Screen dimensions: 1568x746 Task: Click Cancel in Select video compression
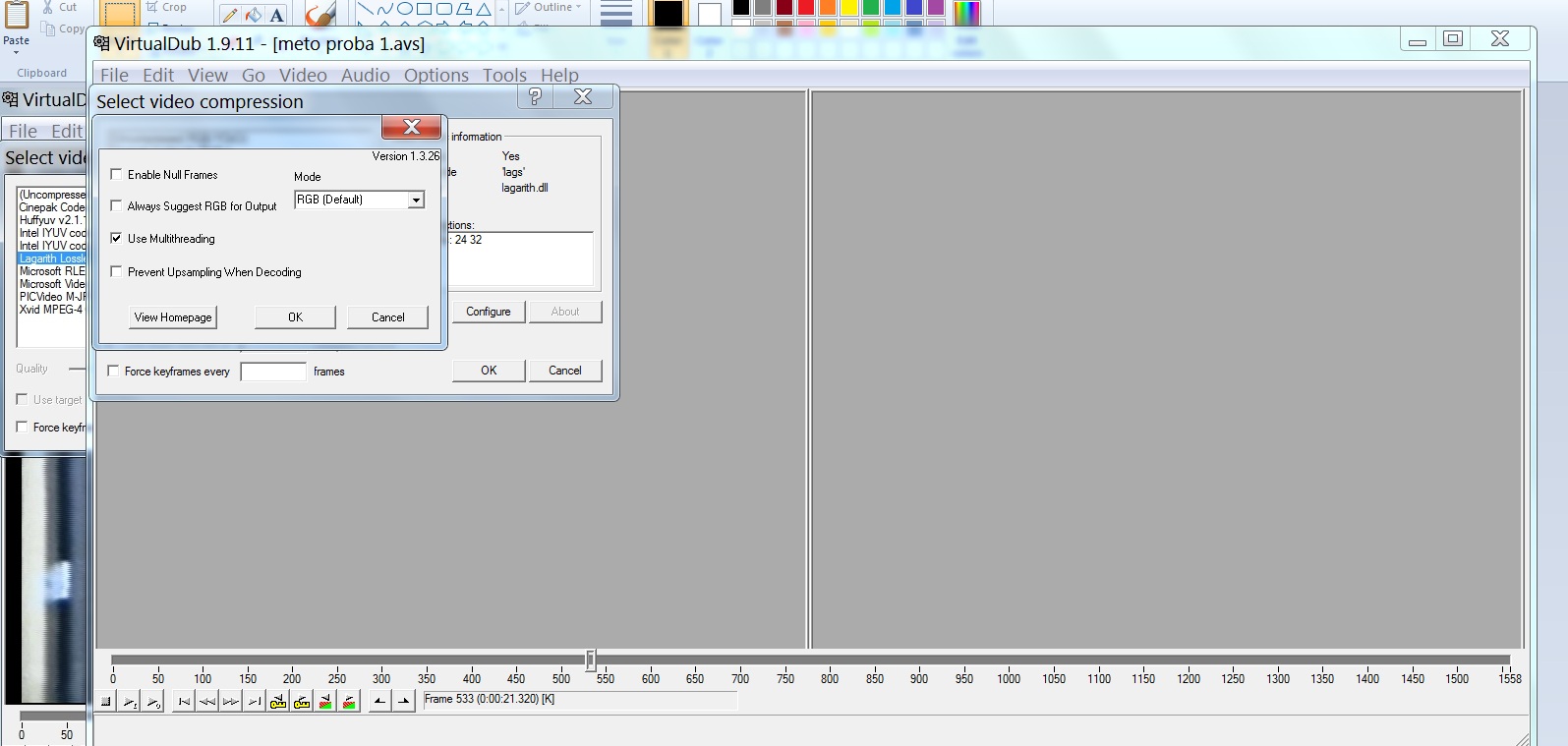pos(565,371)
